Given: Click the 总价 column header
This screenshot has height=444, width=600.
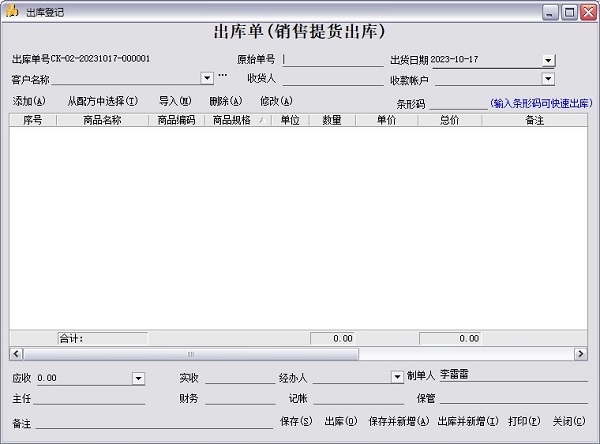Looking at the screenshot, I should (x=450, y=120).
